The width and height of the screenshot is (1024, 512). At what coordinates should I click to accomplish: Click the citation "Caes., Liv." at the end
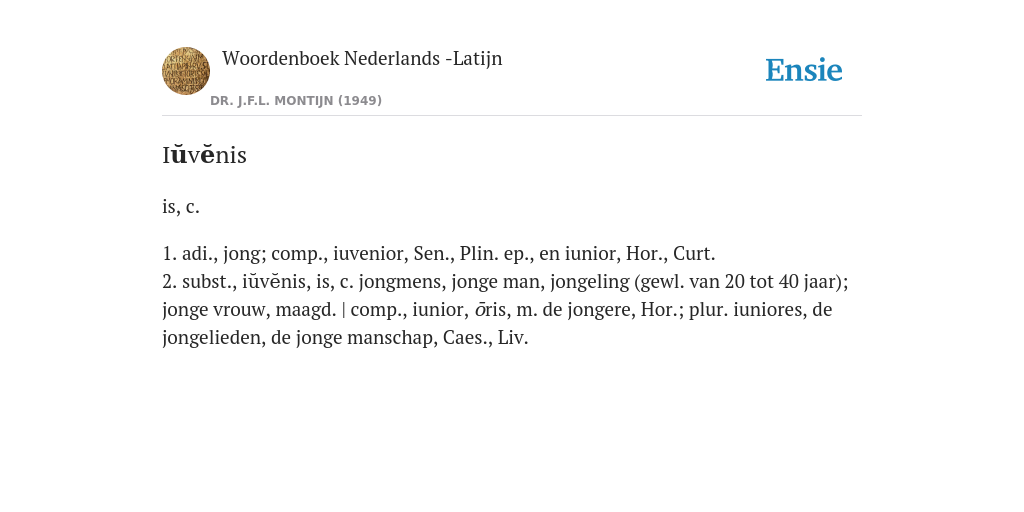click(485, 338)
